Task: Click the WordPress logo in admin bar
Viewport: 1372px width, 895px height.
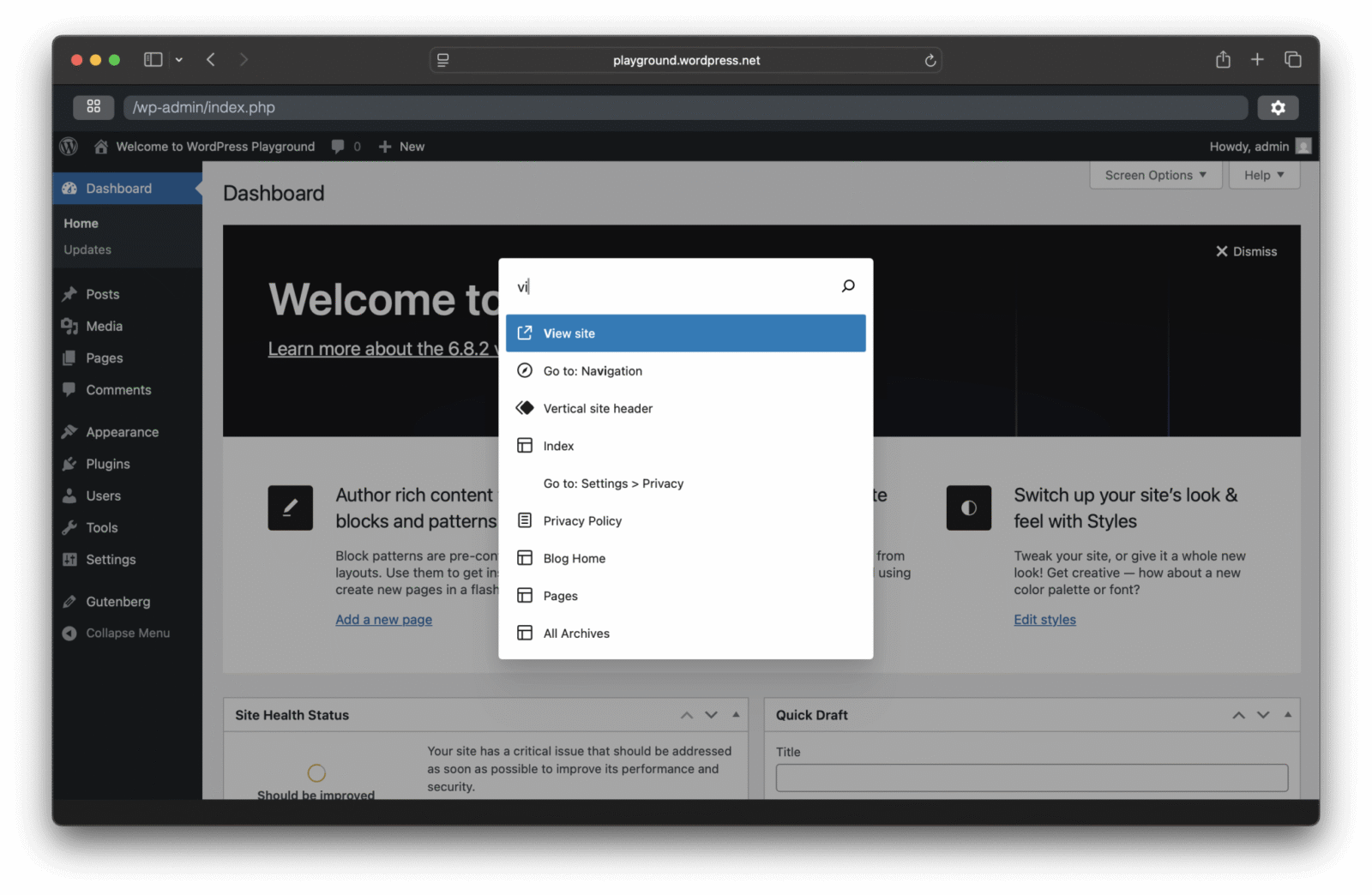Action: [x=69, y=147]
